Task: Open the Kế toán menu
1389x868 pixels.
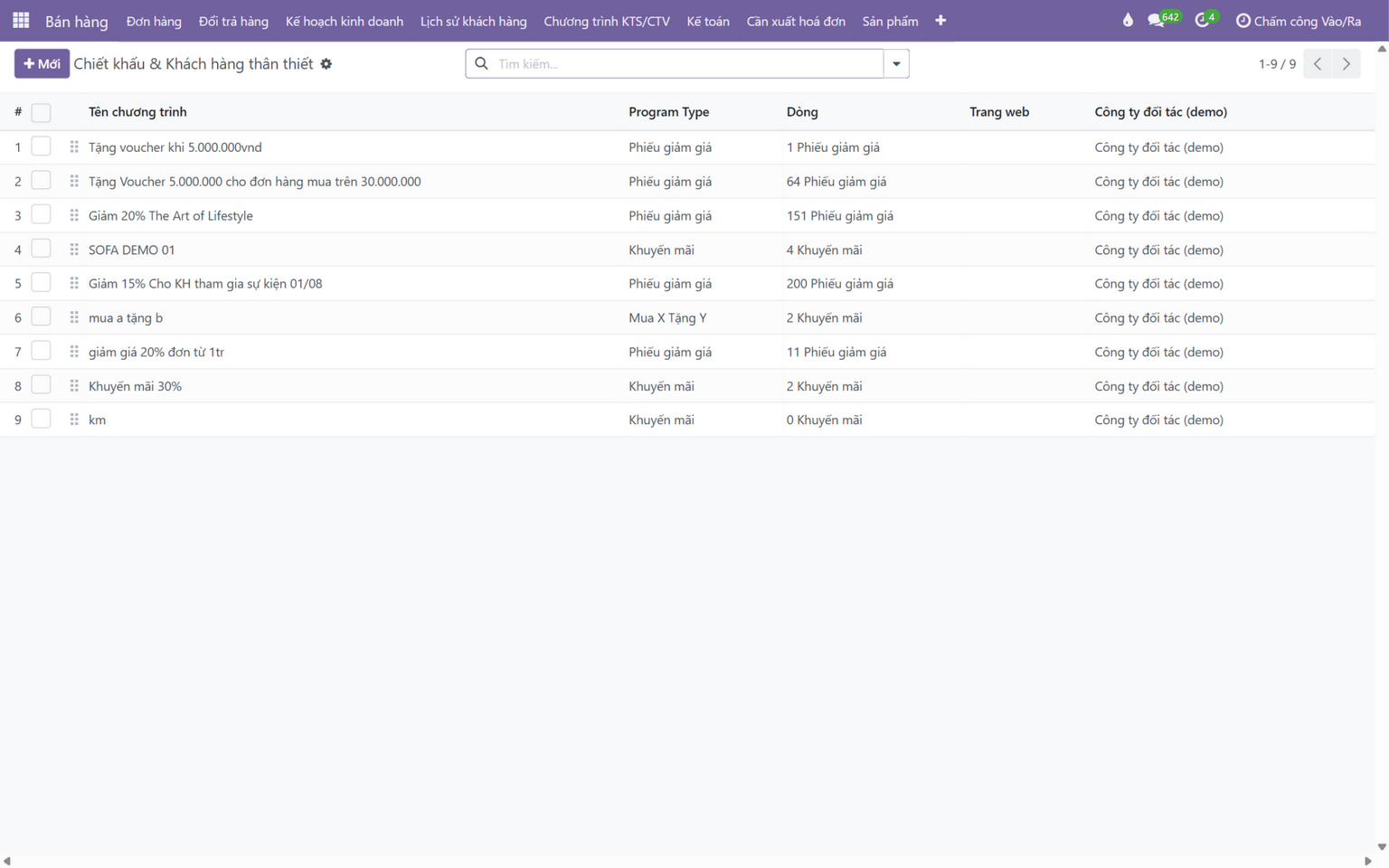Action: click(x=708, y=21)
